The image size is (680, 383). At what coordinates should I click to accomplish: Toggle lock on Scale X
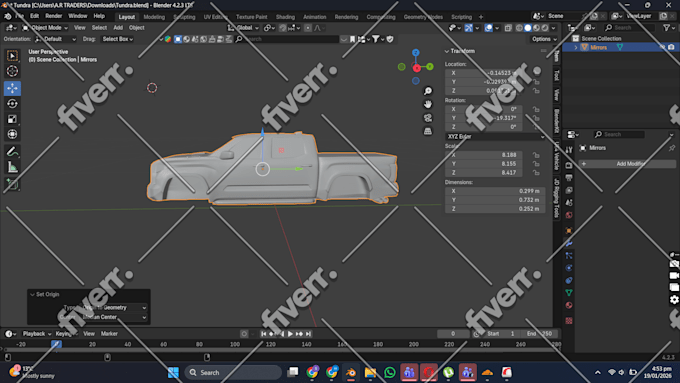point(536,155)
